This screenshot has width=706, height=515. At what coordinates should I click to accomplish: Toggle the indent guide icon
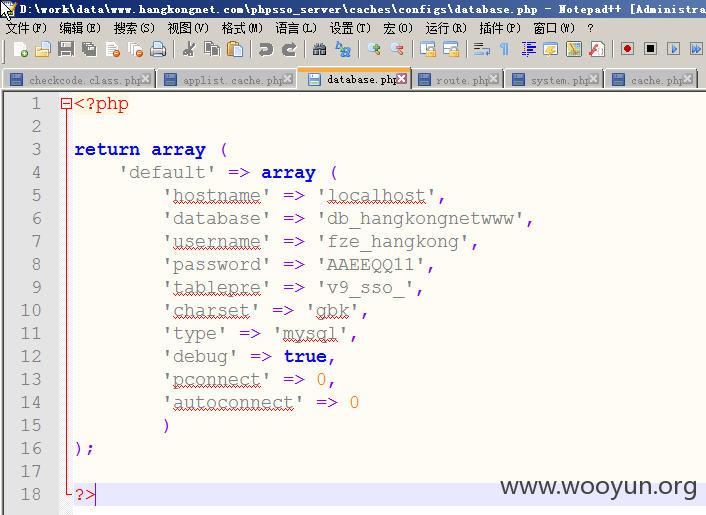coord(529,49)
